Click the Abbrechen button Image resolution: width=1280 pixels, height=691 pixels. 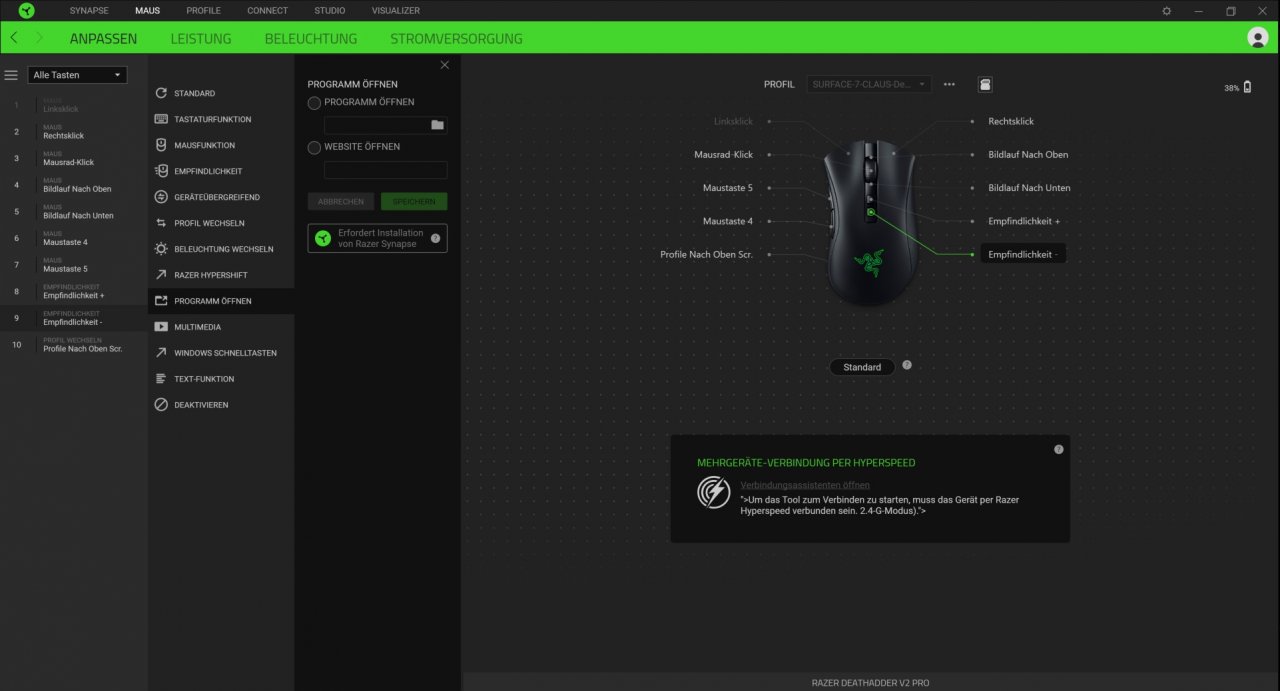[x=341, y=201]
